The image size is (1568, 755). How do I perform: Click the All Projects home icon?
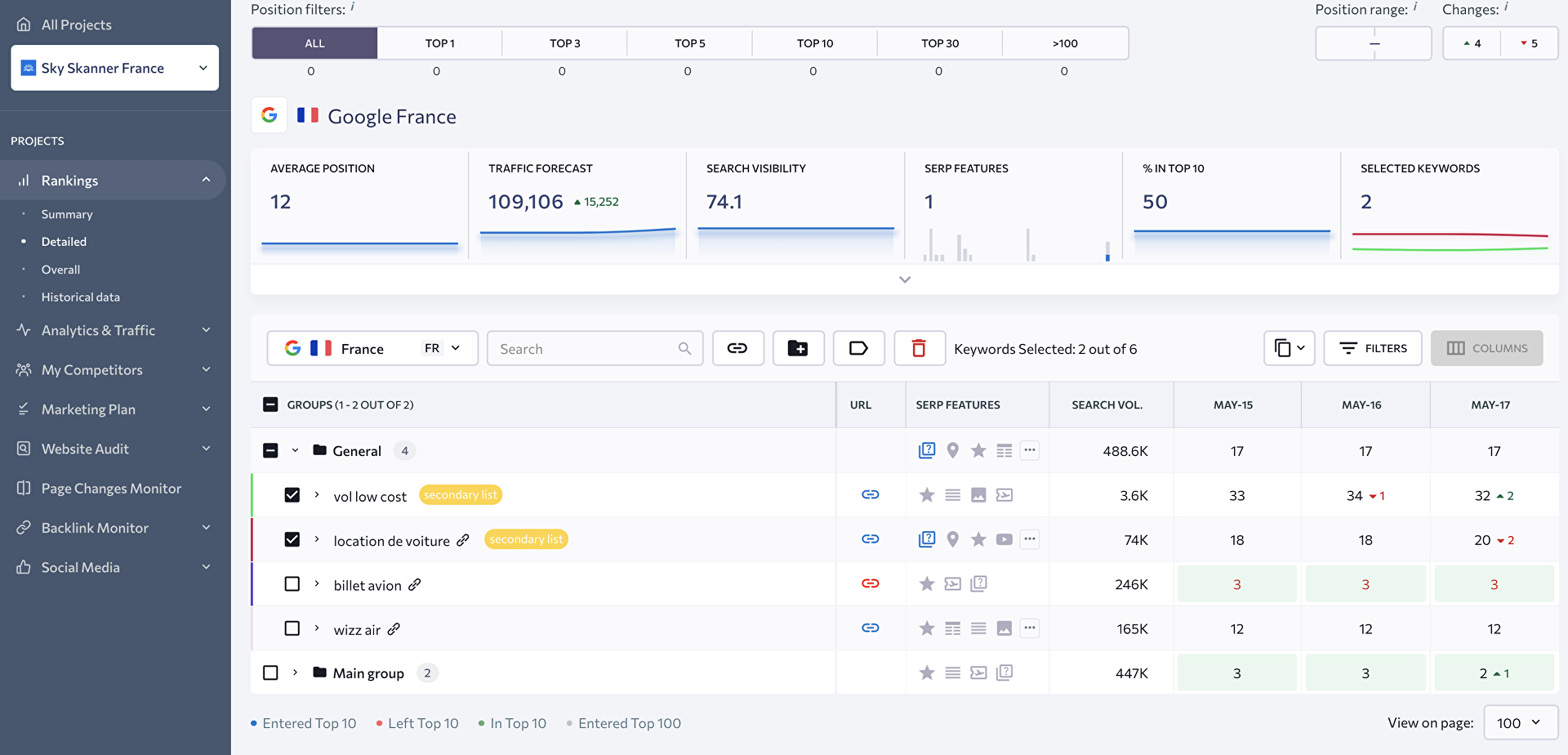coord(24,25)
